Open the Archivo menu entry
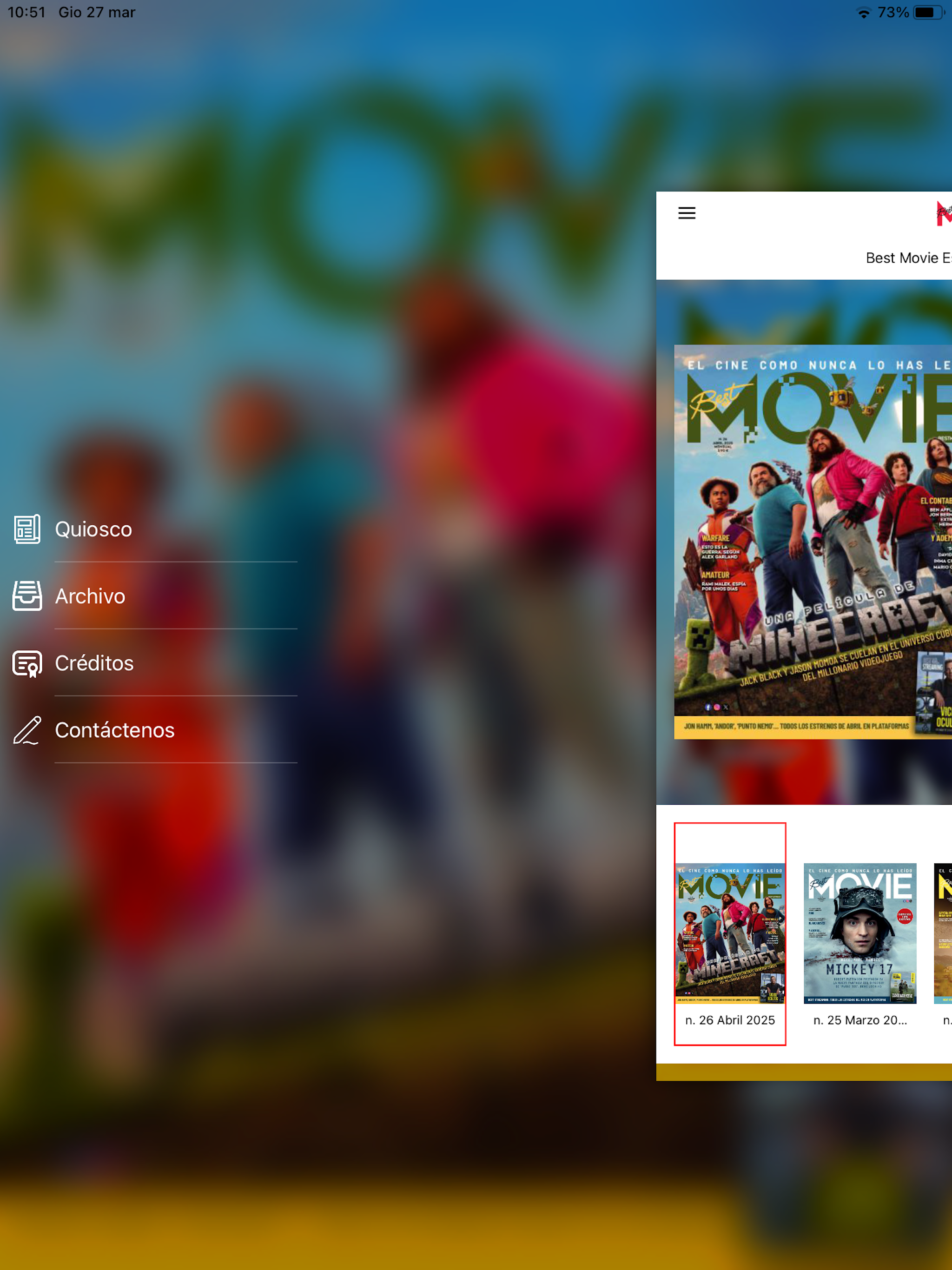Screen dimensions: 952x1270 click(155, 596)
